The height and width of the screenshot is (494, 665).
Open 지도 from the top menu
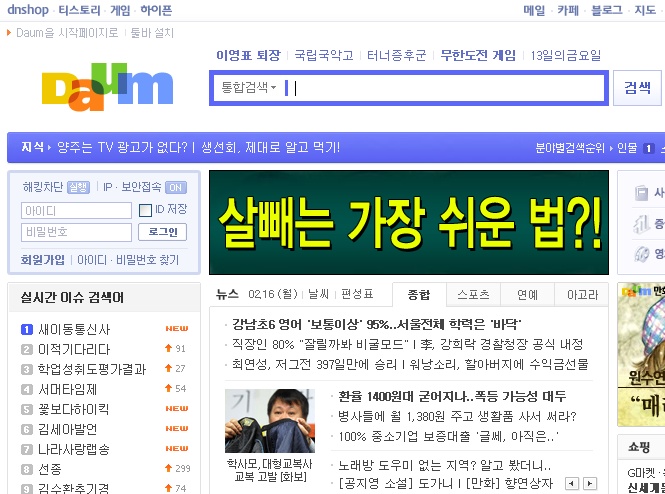click(x=645, y=10)
